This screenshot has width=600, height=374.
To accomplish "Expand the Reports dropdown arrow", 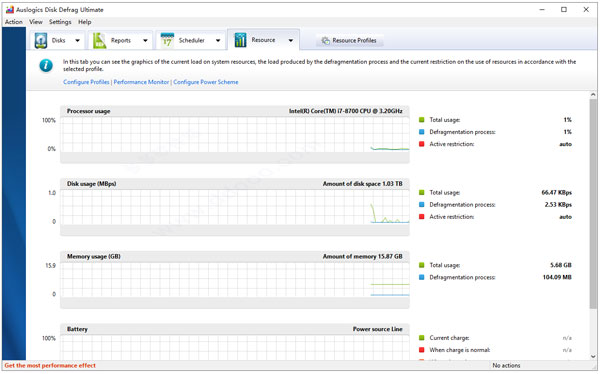I will (x=145, y=40).
